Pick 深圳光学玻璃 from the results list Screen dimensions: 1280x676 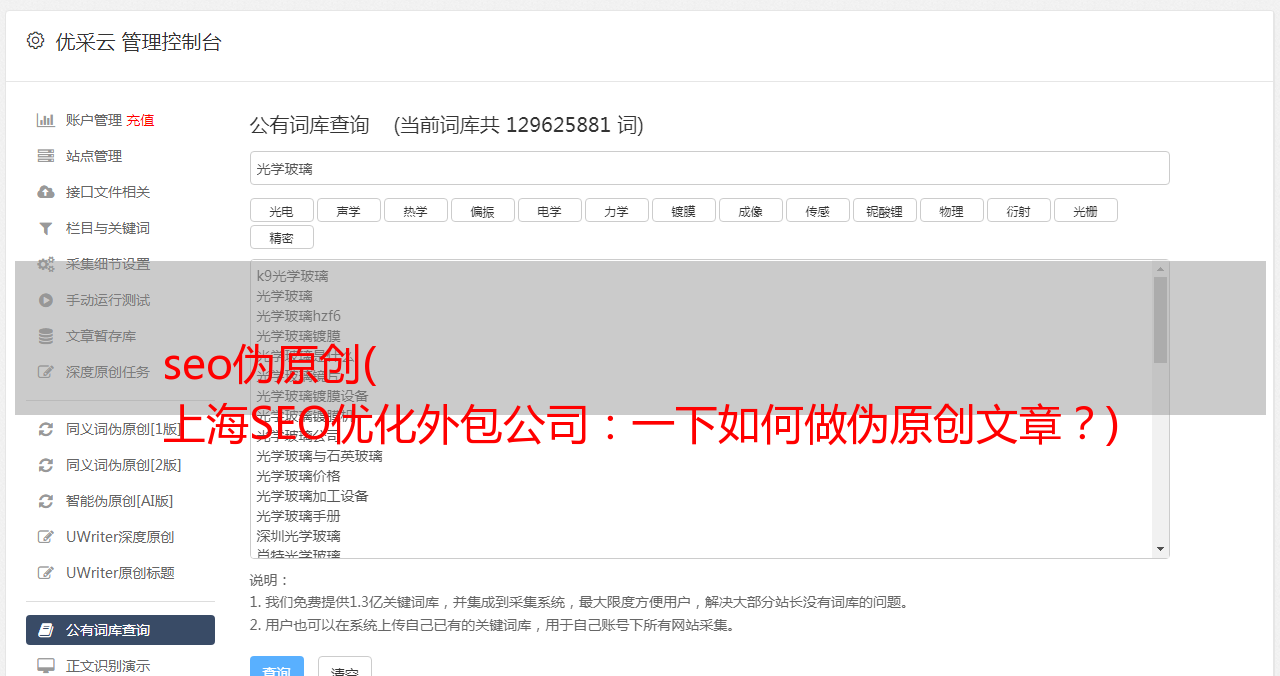(x=298, y=536)
